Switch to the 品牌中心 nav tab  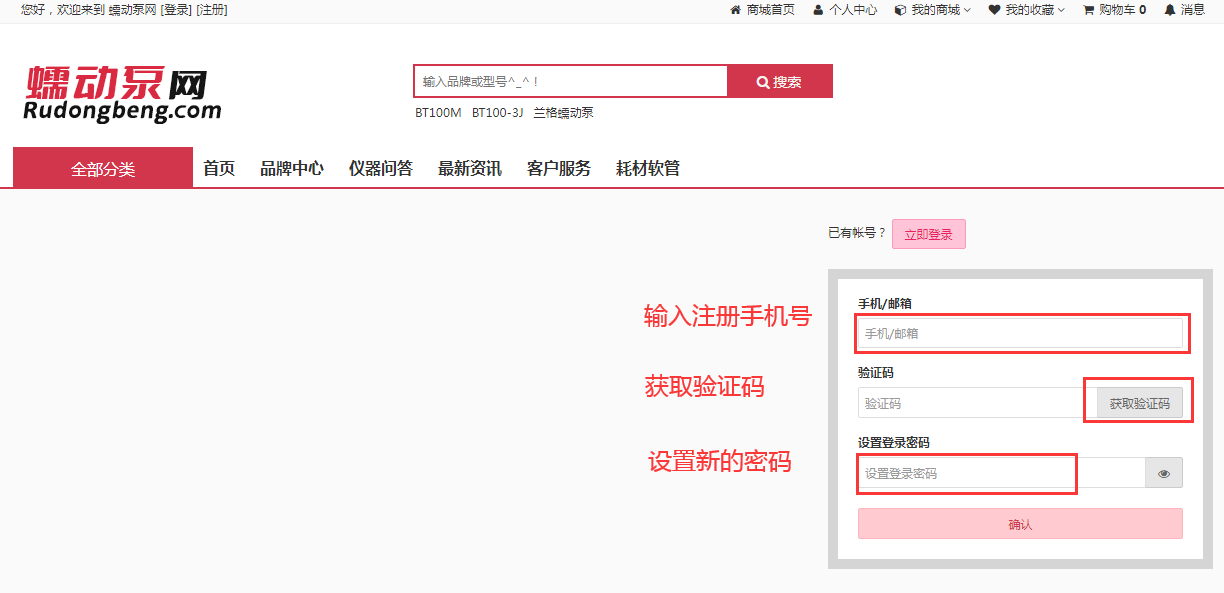click(291, 167)
